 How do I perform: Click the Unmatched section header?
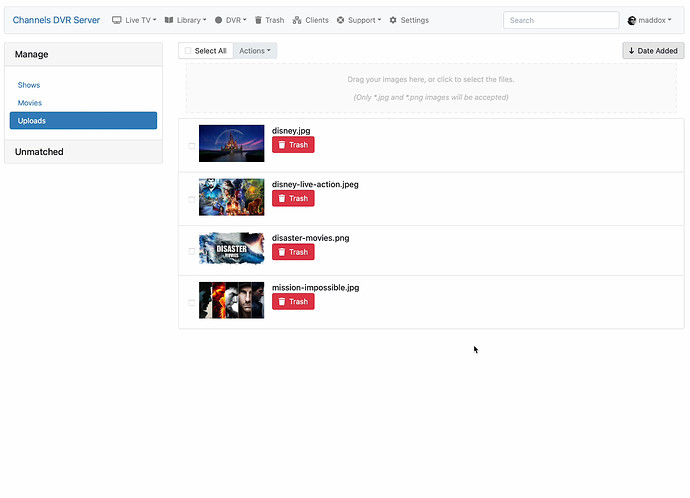pyautogui.click(x=83, y=152)
